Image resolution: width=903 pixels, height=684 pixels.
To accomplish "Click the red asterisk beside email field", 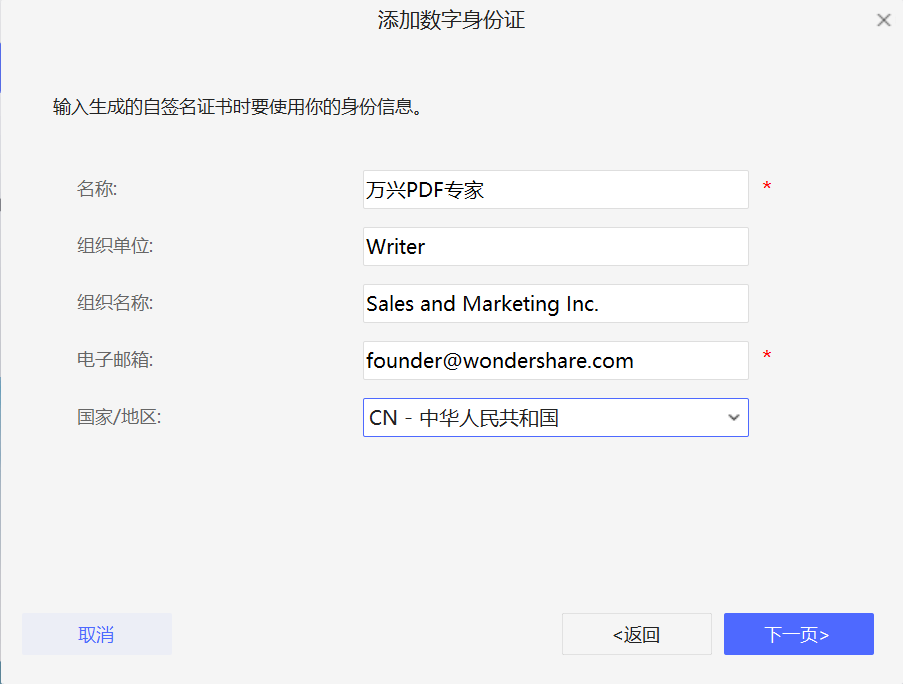I will [x=767, y=356].
